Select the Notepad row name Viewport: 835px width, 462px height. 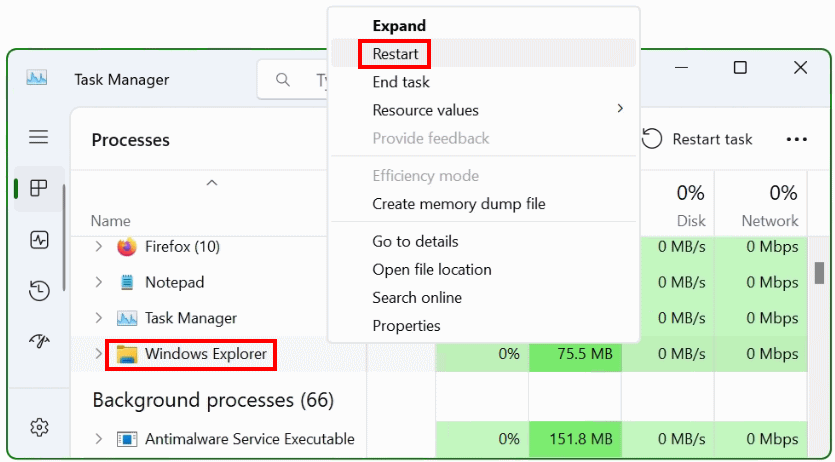pos(175,282)
